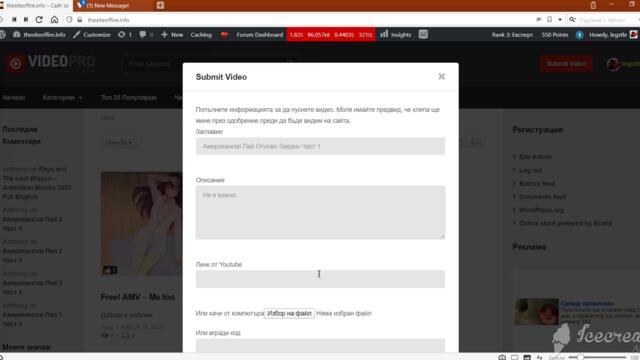
Task: Click the WordPress logo in admin bar
Action: click(x=3, y=35)
